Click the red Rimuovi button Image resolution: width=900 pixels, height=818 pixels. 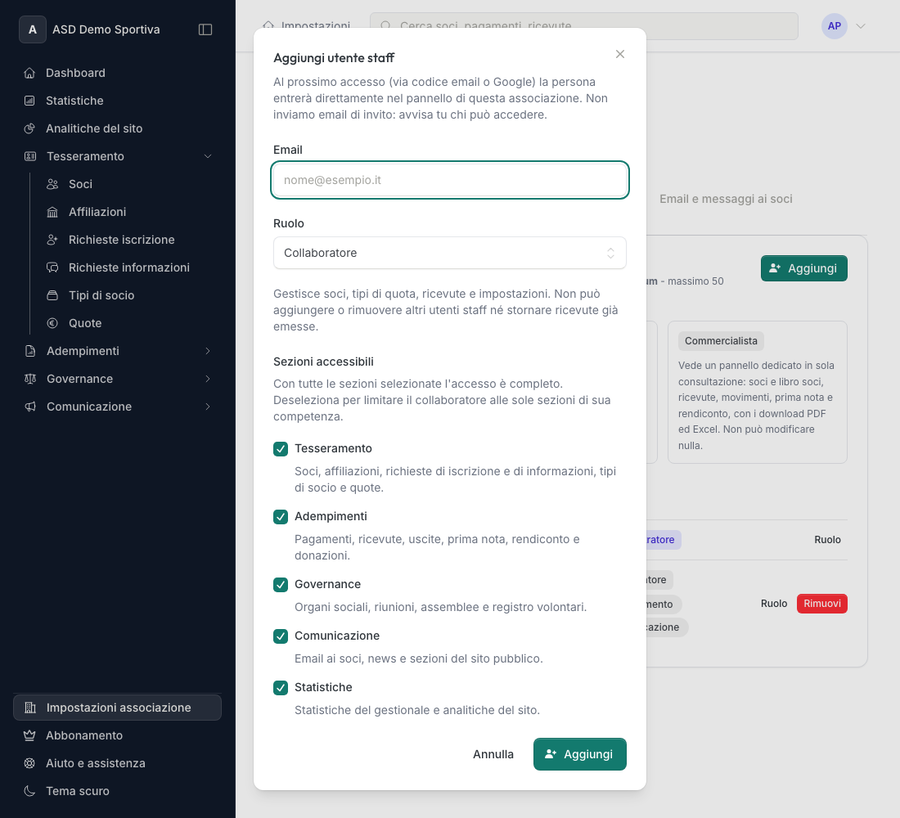coord(822,604)
